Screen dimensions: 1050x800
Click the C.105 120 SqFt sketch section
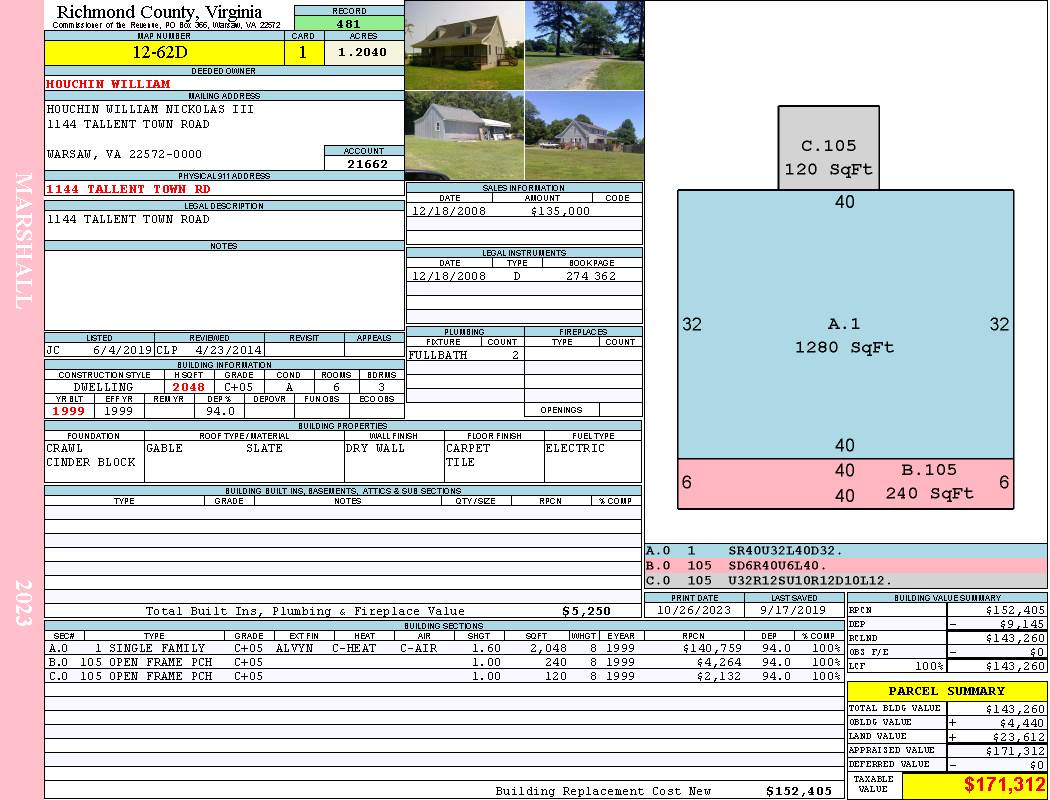point(828,147)
